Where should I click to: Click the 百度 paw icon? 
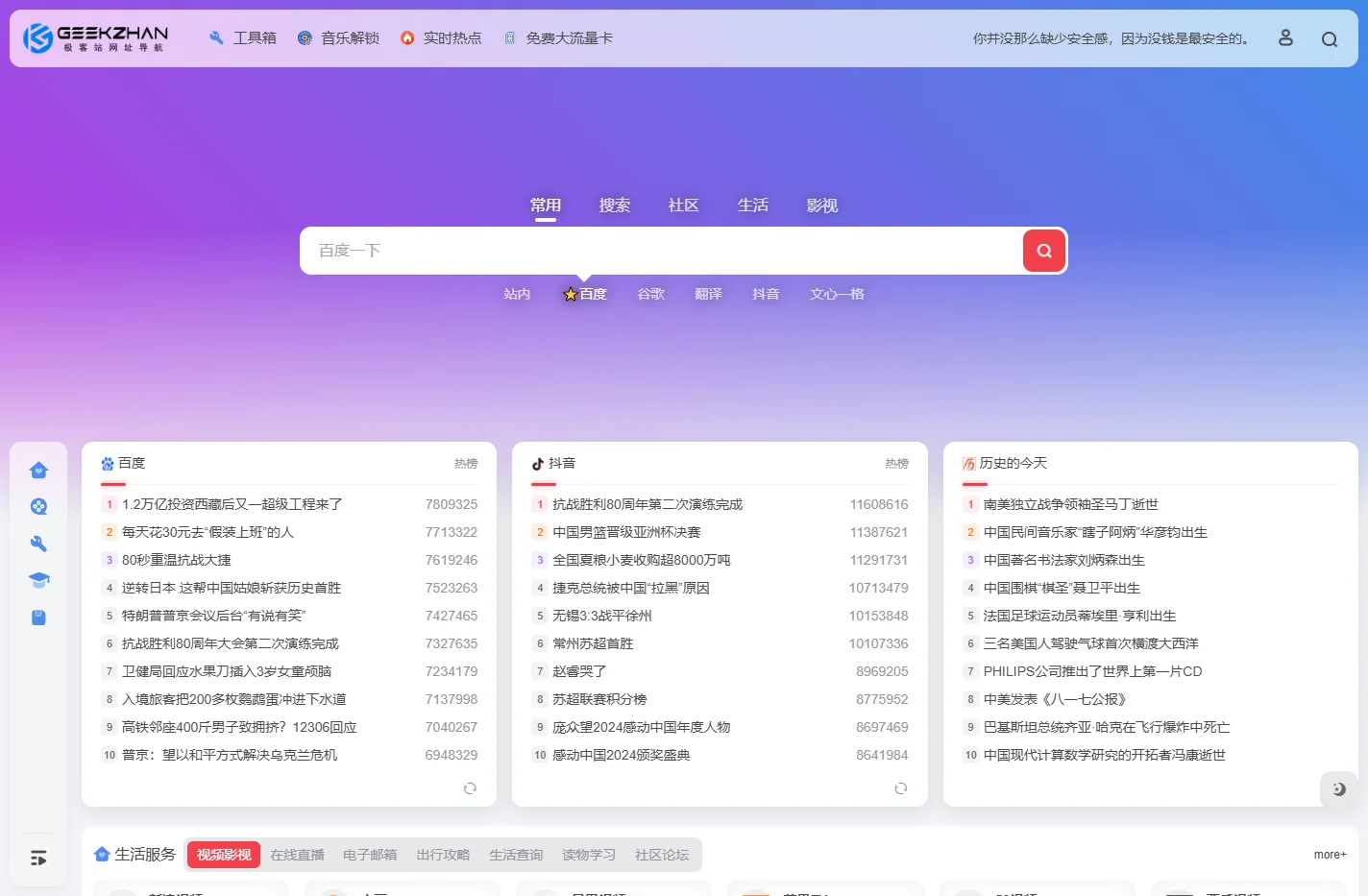(x=108, y=464)
